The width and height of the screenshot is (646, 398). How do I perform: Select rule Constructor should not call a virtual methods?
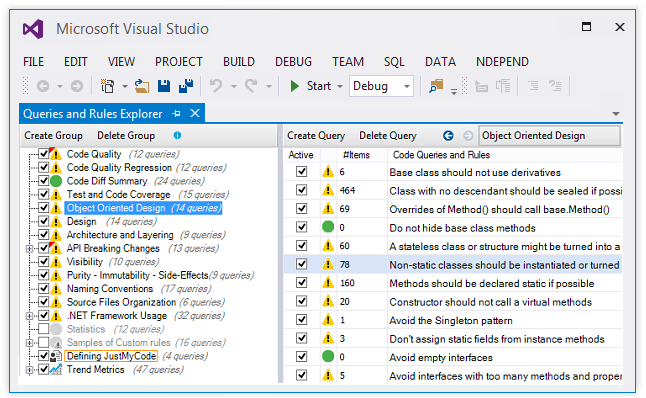(490, 302)
